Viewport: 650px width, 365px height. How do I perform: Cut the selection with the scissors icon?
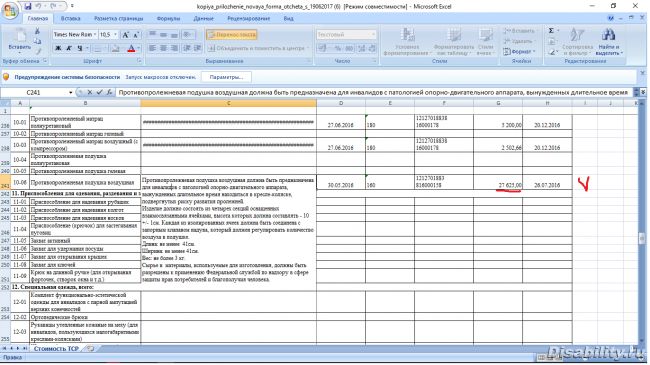pyautogui.click(x=37, y=32)
